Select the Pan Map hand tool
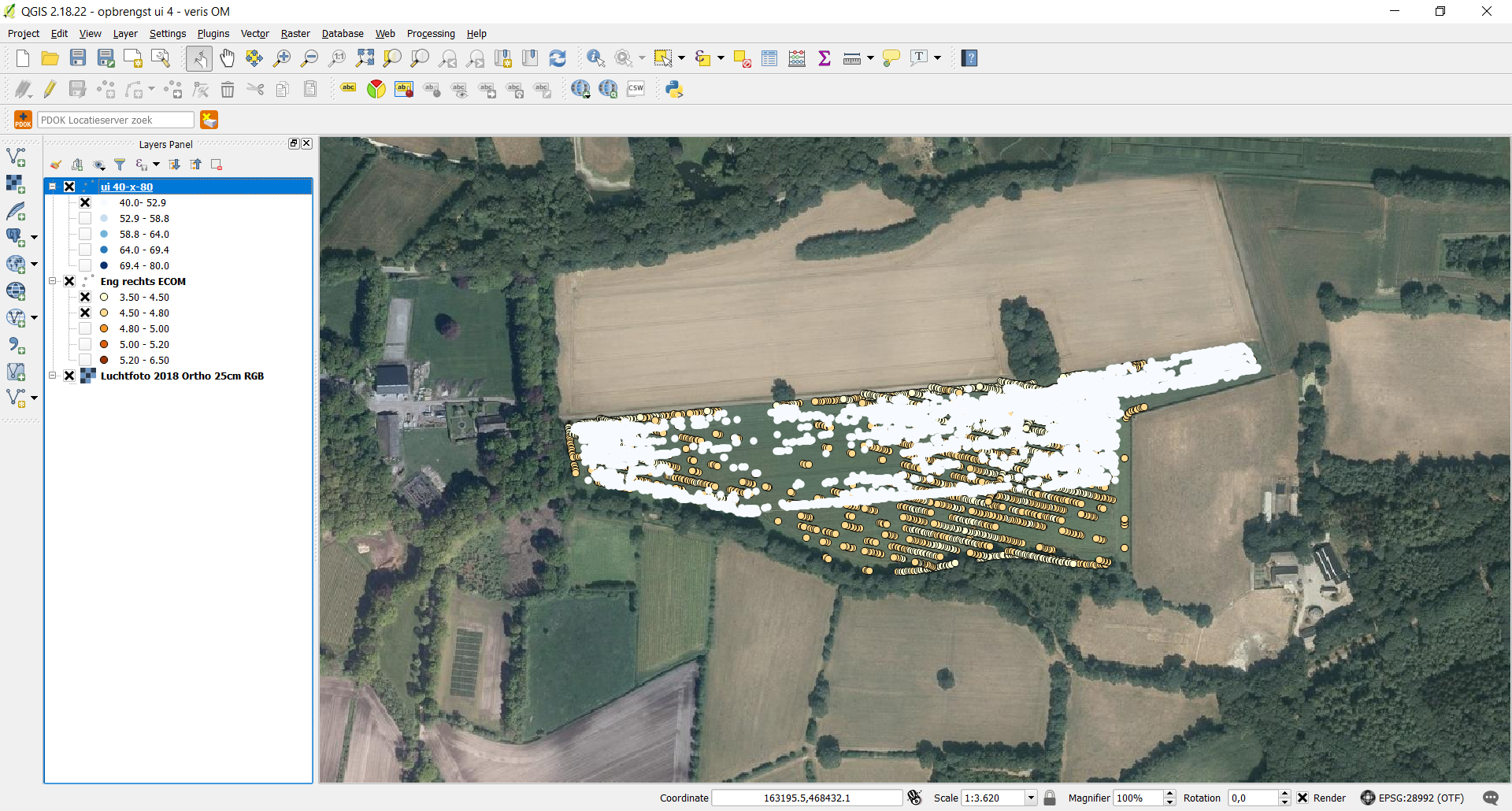 227,58
